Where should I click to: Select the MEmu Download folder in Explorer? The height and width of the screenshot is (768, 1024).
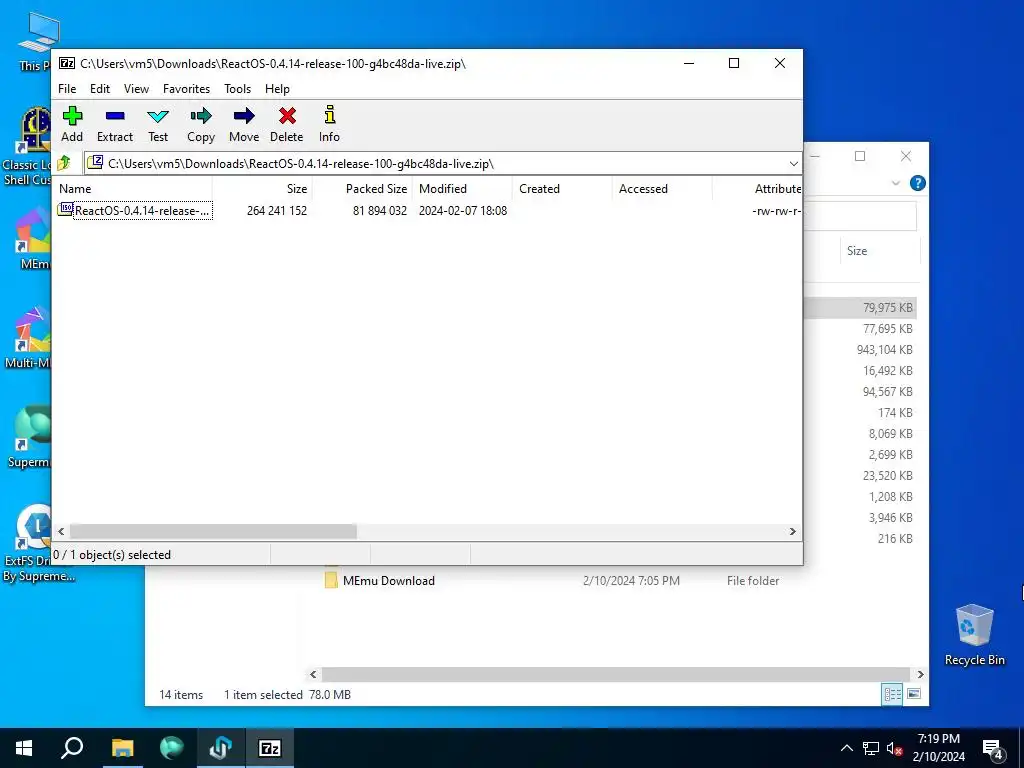pyautogui.click(x=389, y=581)
